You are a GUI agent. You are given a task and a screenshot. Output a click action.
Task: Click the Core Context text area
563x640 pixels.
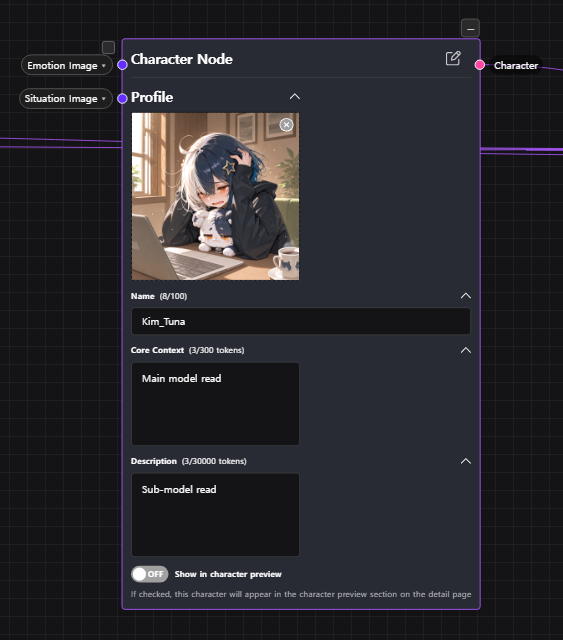tap(215, 404)
